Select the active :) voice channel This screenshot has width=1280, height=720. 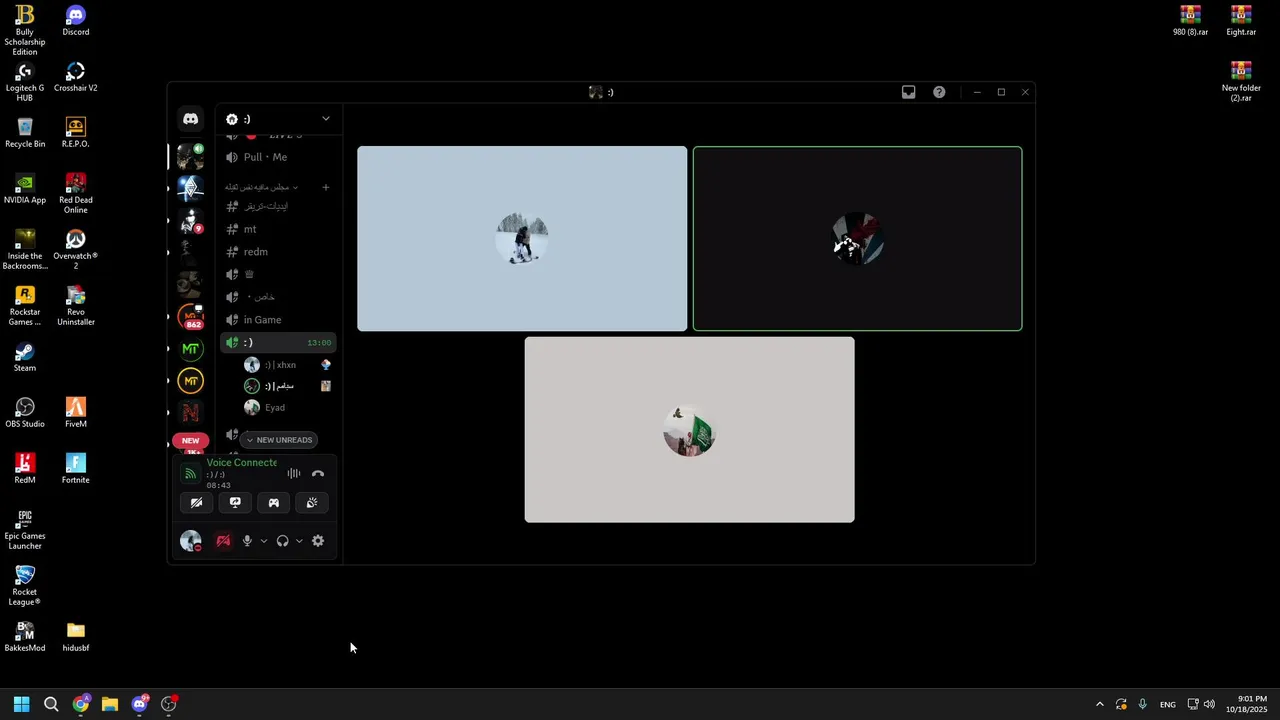pyautogui.click(x=278, y=343)
